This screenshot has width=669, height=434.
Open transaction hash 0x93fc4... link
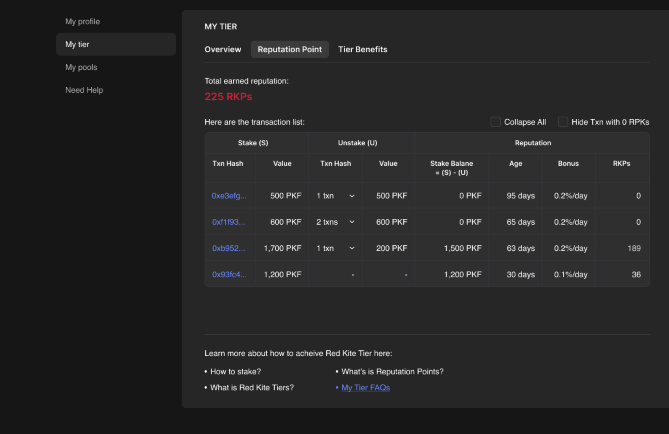point(229,274)
